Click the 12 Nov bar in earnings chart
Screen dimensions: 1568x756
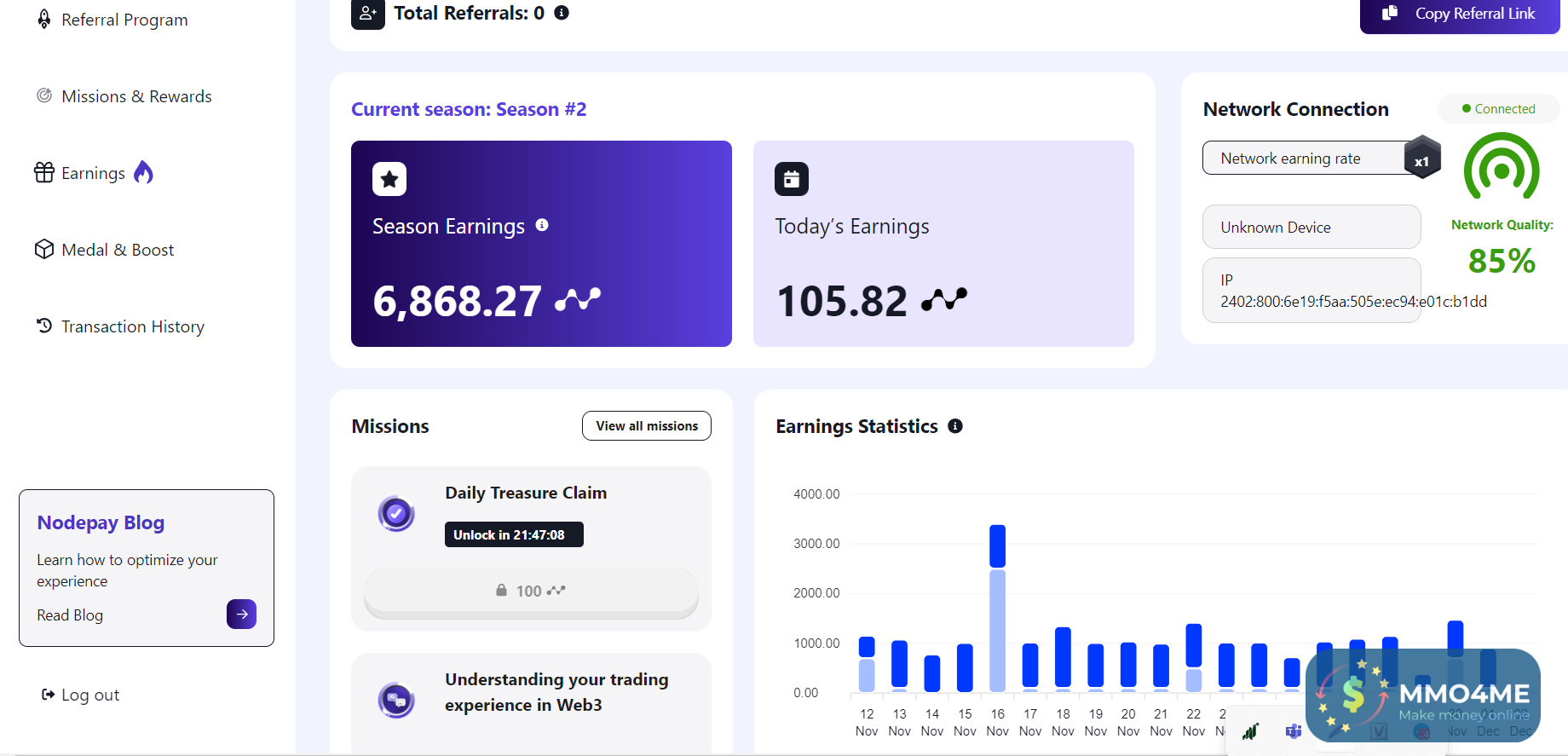(867, 664)
